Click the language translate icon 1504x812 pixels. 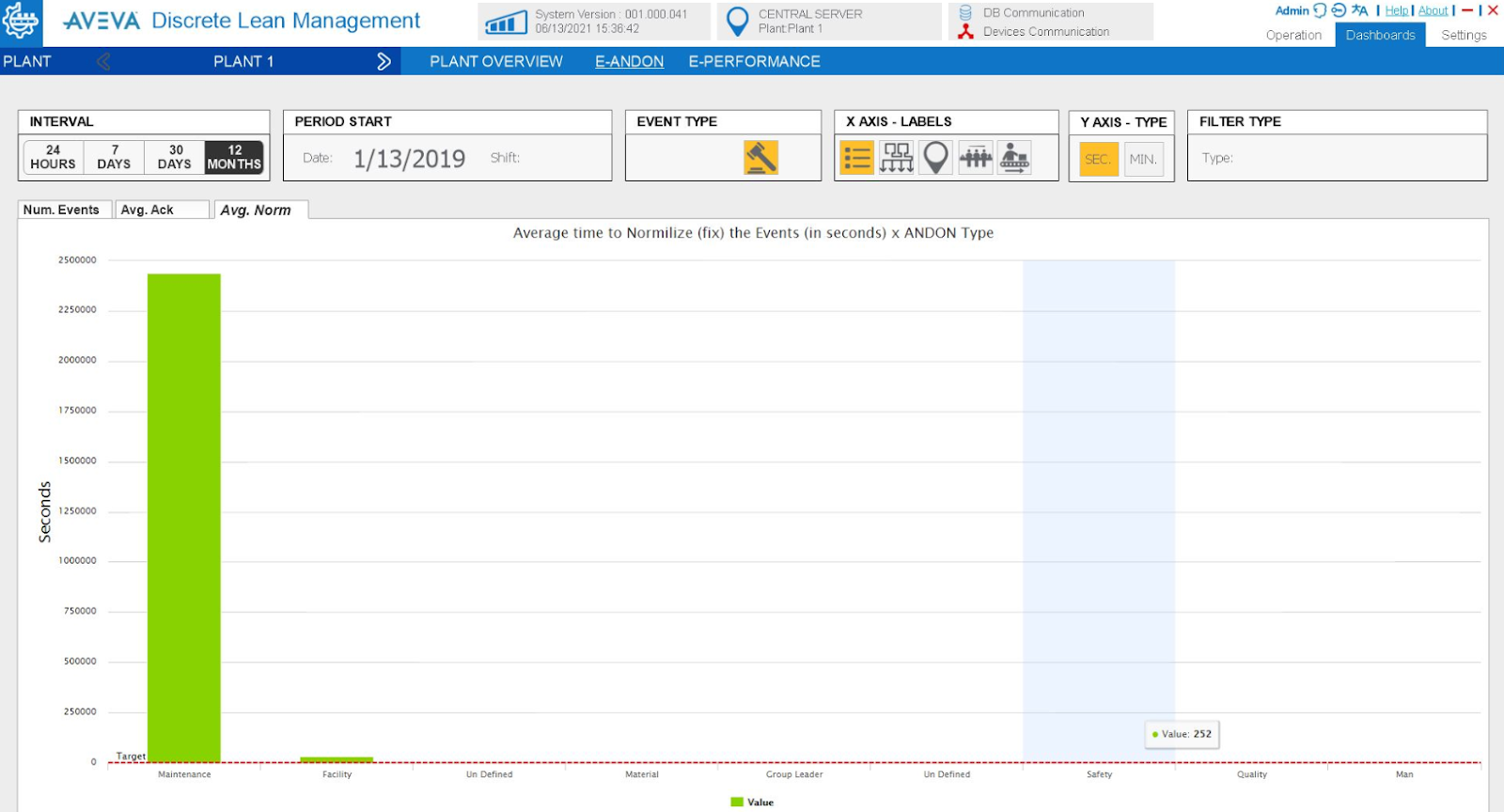1359,10
